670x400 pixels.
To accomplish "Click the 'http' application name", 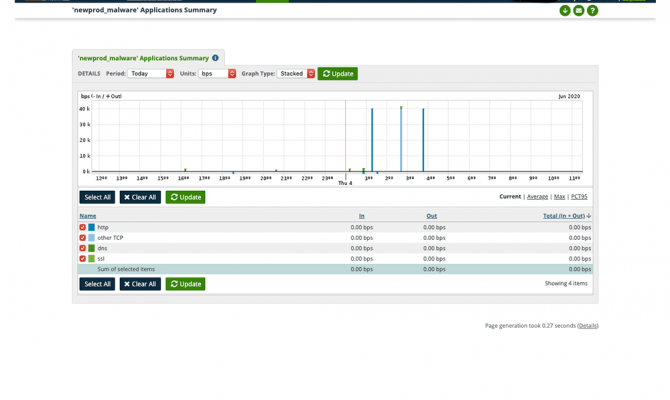I will click(x=103, y=227).
